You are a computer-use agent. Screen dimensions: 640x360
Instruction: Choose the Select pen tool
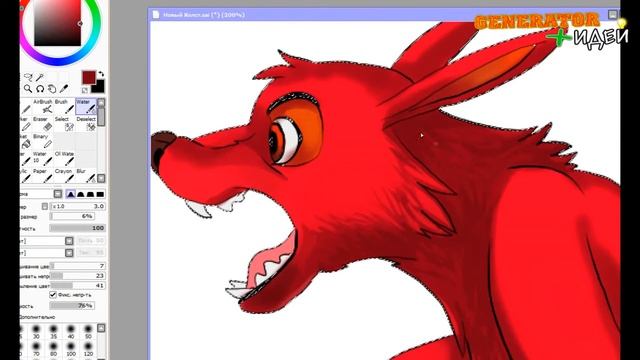click(64, 124)
